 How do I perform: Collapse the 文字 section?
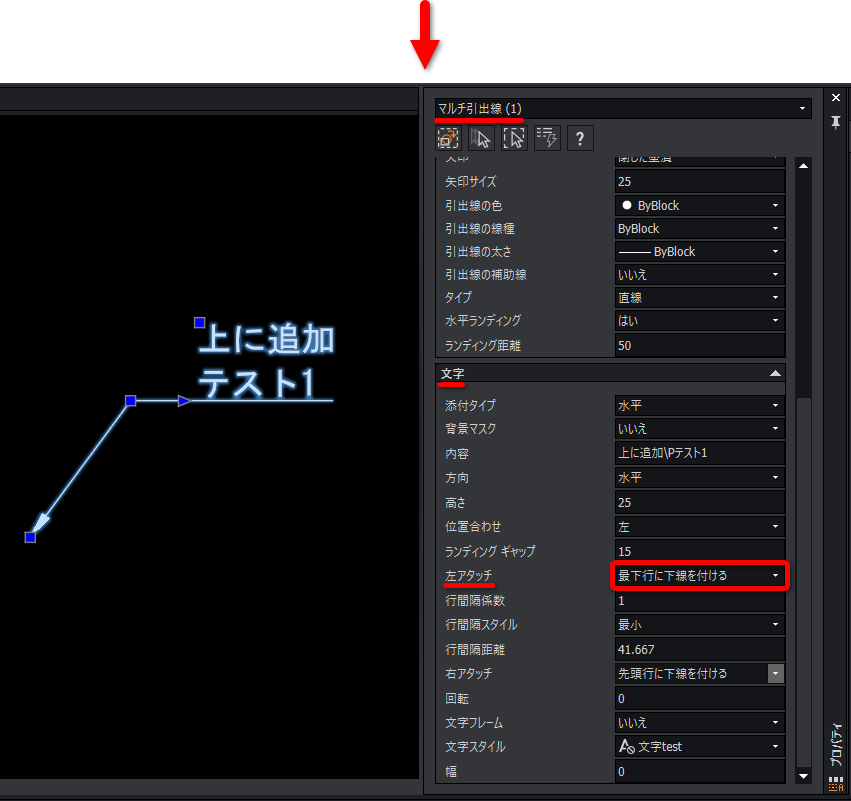pos(775,373)
